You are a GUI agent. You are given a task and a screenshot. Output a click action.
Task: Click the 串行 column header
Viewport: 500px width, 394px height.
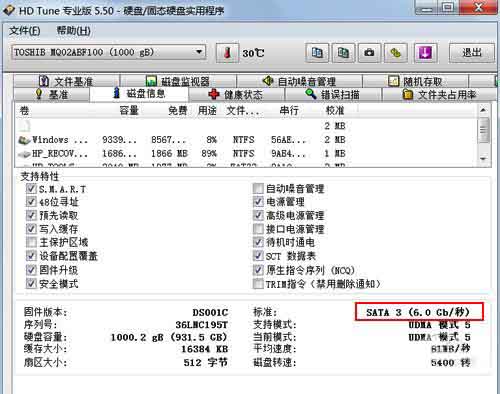[289, 110]
